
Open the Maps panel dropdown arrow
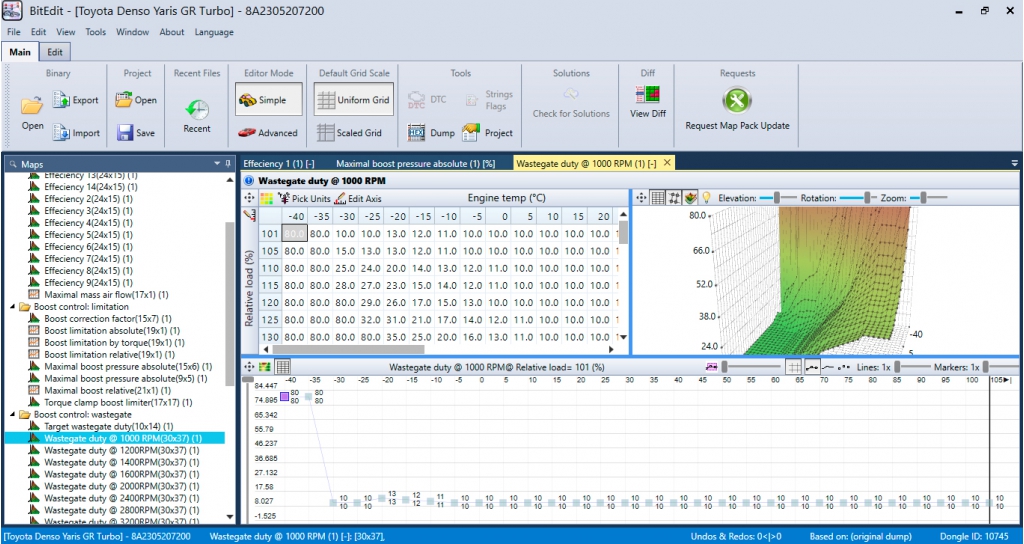click(x=217, y=163)
